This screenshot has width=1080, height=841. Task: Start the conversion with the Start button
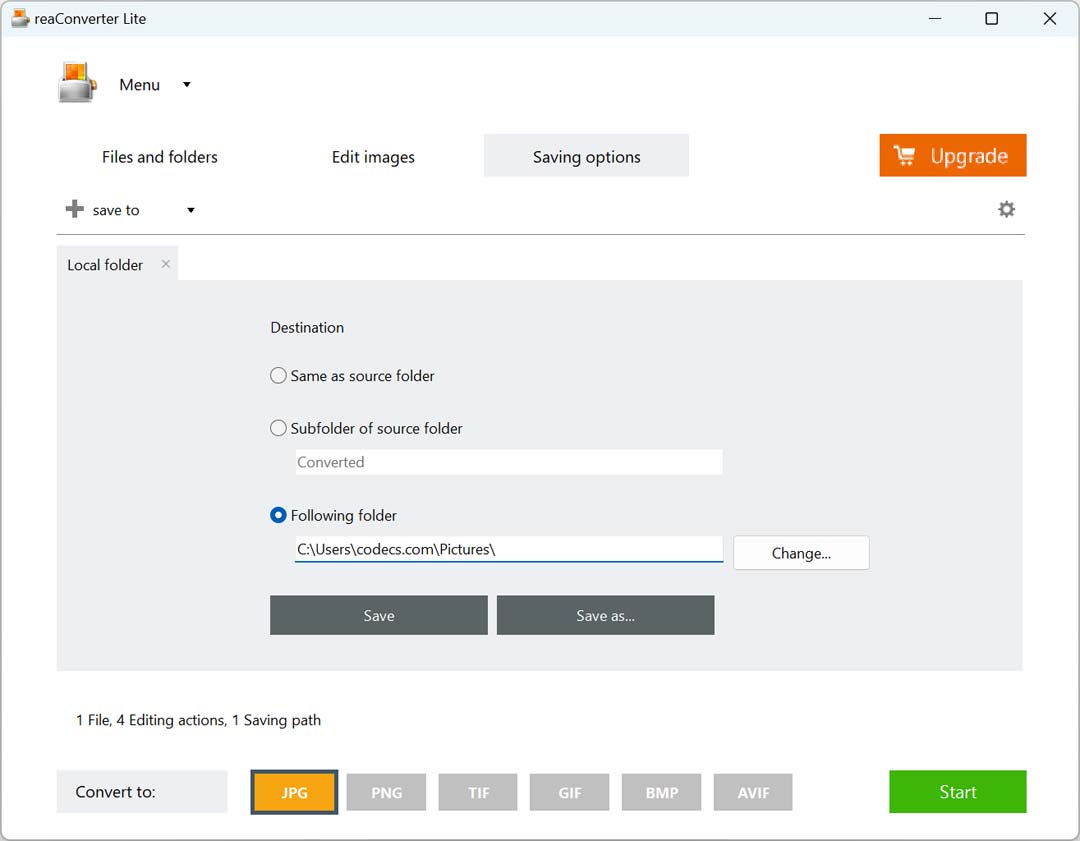957,792
